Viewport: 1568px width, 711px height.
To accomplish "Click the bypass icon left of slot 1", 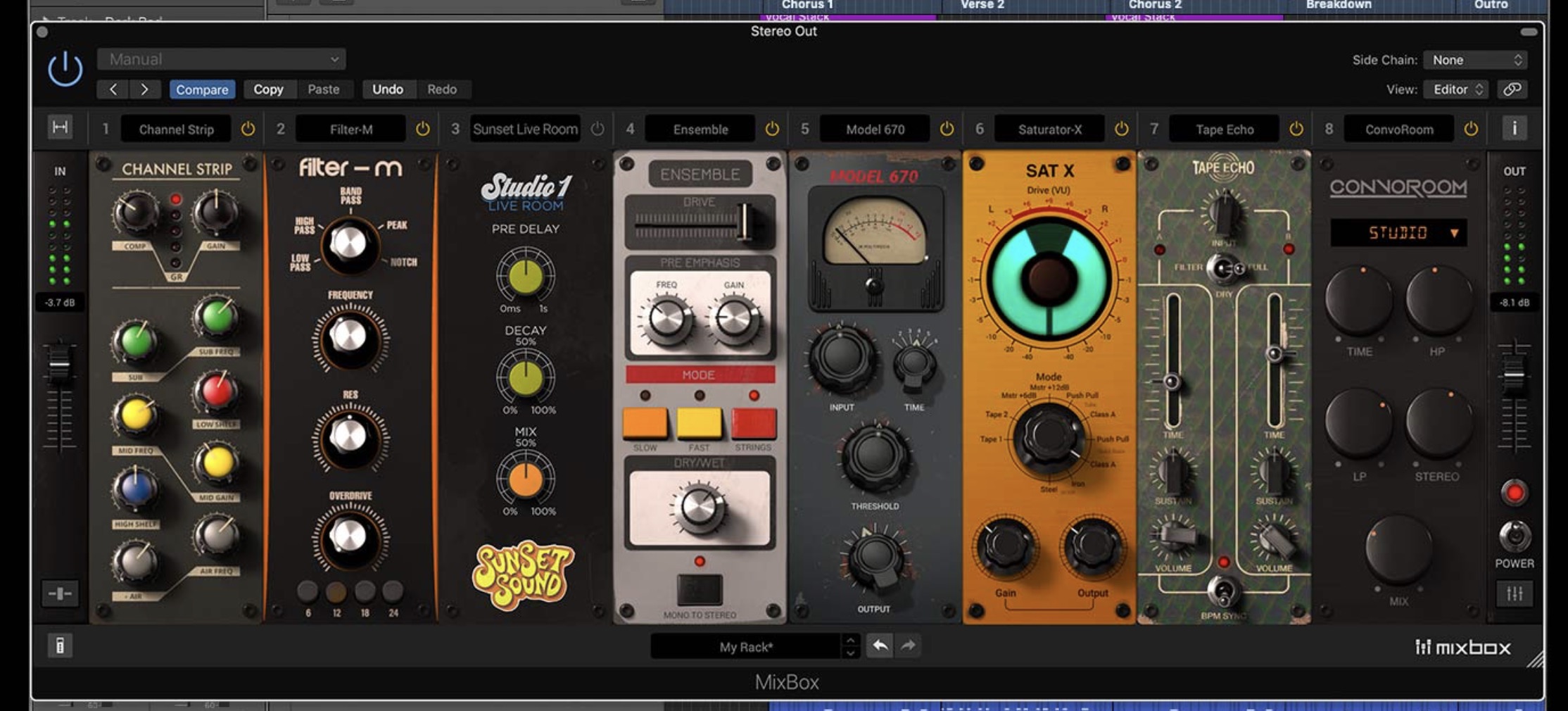I will [62, 128].
